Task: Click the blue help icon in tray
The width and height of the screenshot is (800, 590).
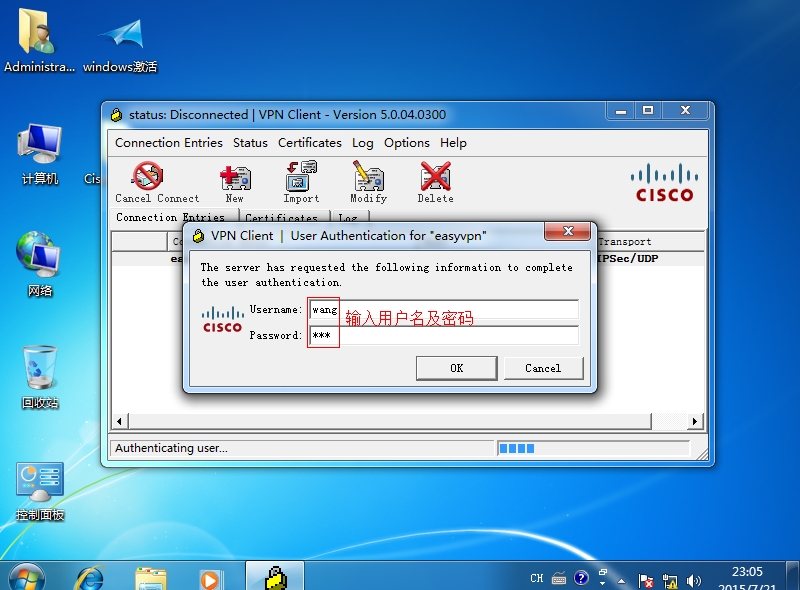Action: (581, 578)
